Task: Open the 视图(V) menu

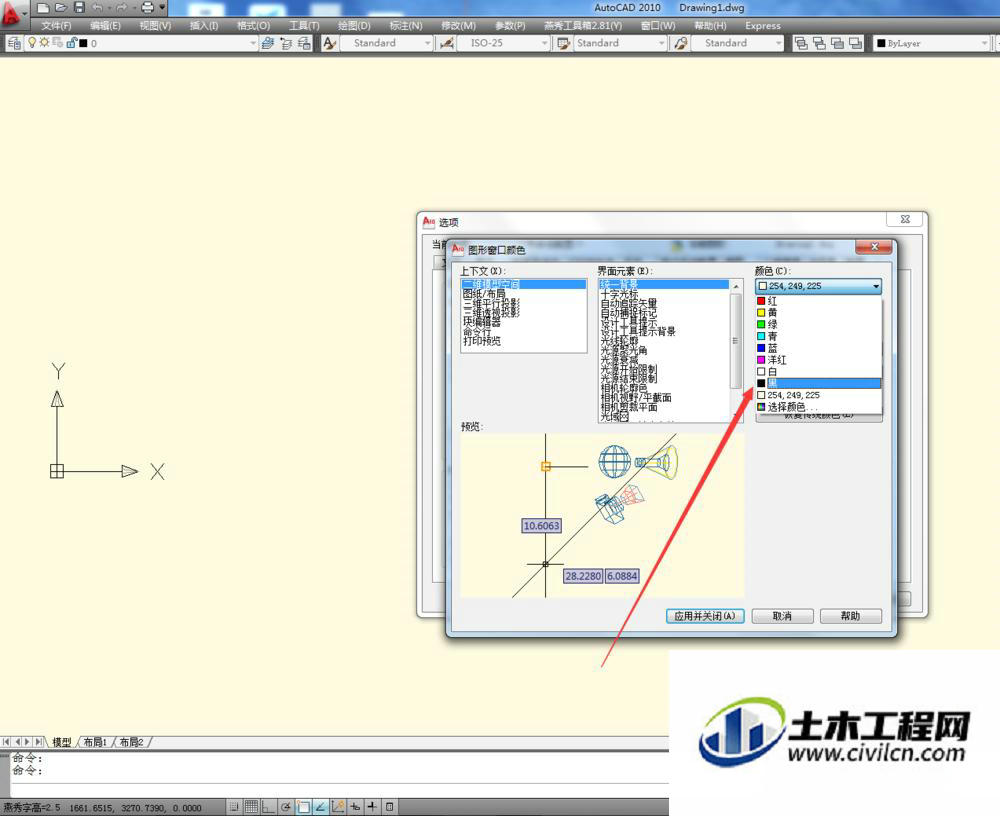Action: (x=156, y=26)
